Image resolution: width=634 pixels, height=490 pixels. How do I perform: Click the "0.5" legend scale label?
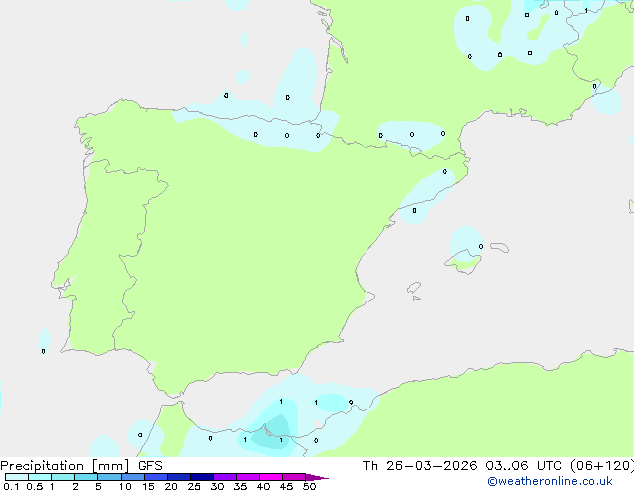(x=34, y=486)
